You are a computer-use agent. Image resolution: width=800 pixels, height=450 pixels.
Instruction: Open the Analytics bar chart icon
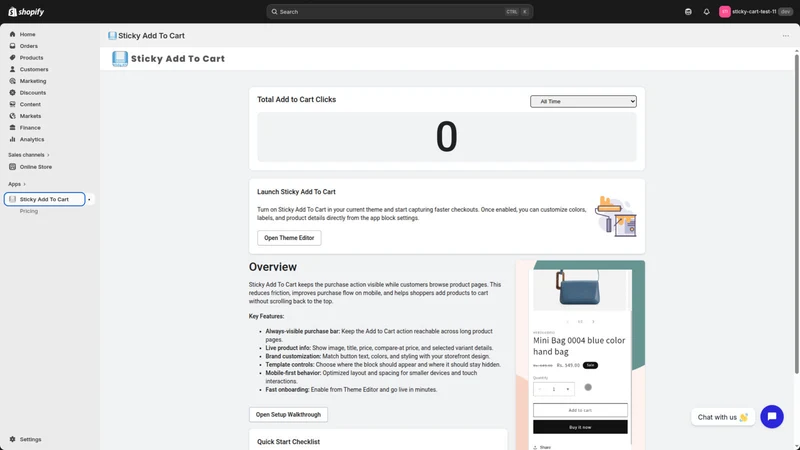[12, 139]
